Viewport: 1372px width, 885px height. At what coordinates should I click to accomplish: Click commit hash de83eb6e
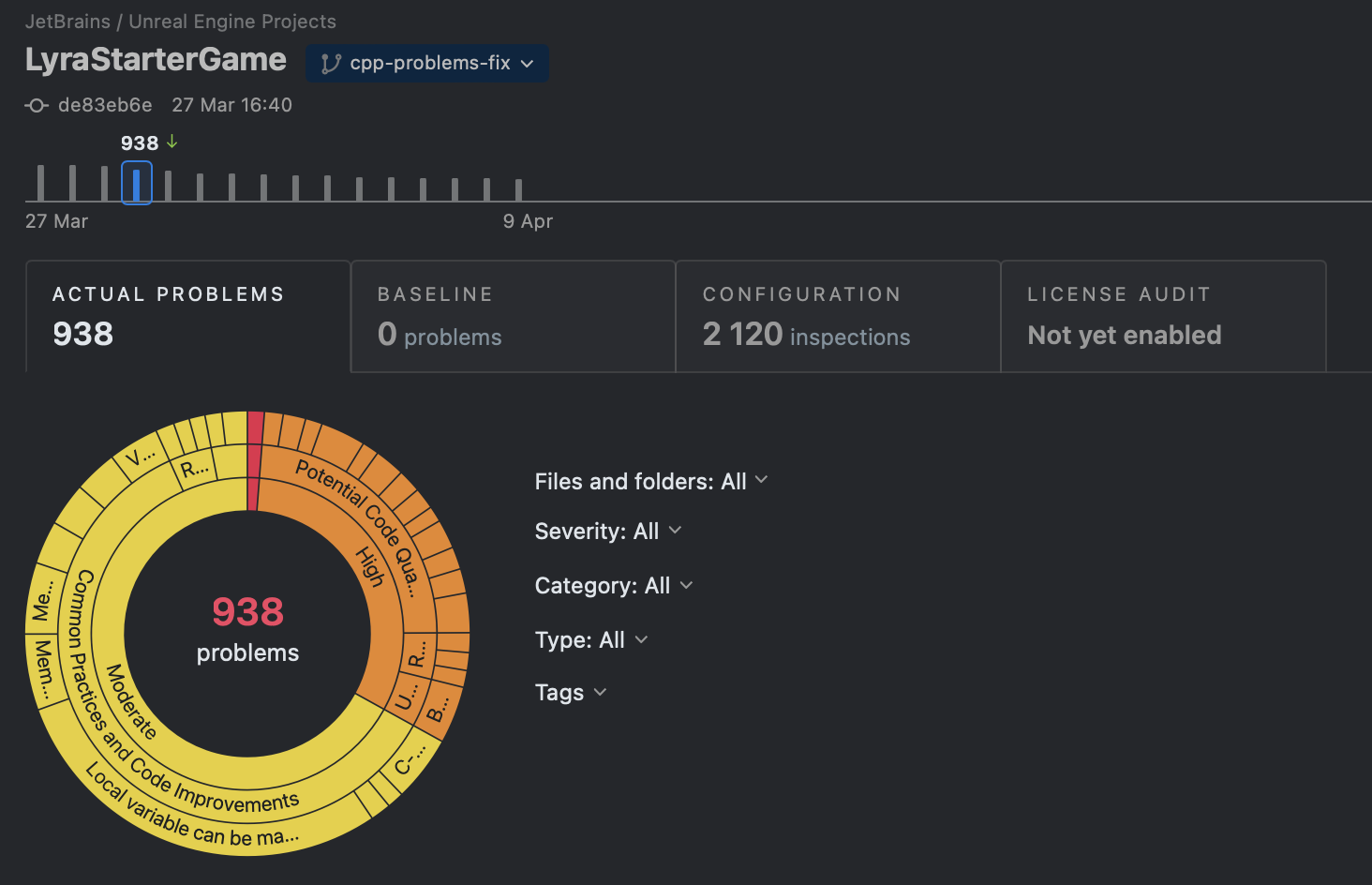click(105, 105)
